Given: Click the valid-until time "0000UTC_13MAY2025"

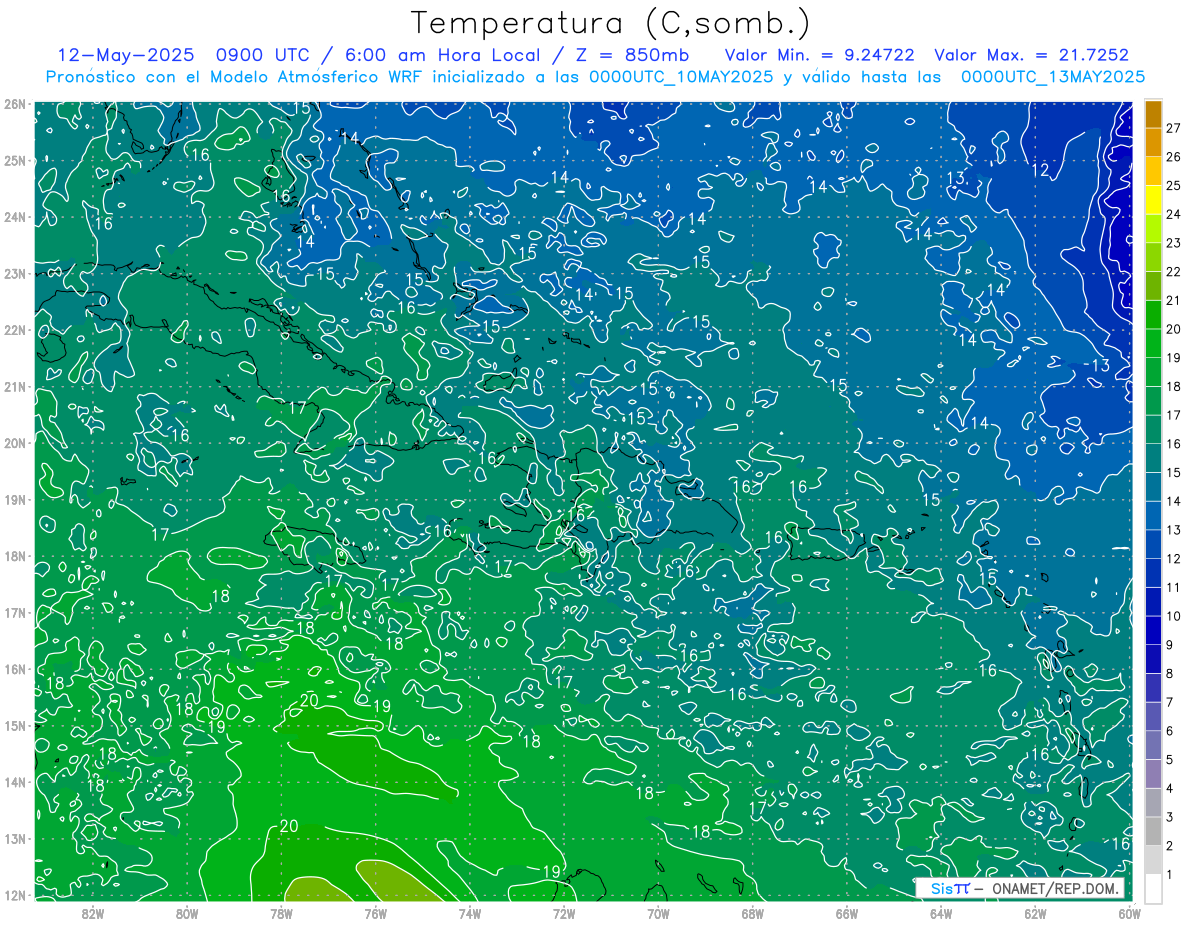Looking at the screenshot, I should [x=1053, y=76].
